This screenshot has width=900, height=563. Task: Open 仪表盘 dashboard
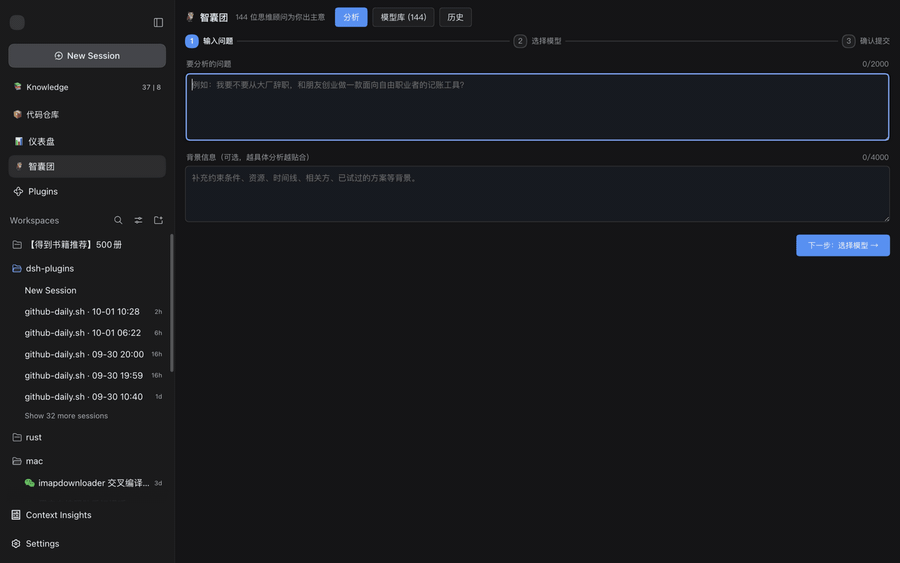click(87, 141)
